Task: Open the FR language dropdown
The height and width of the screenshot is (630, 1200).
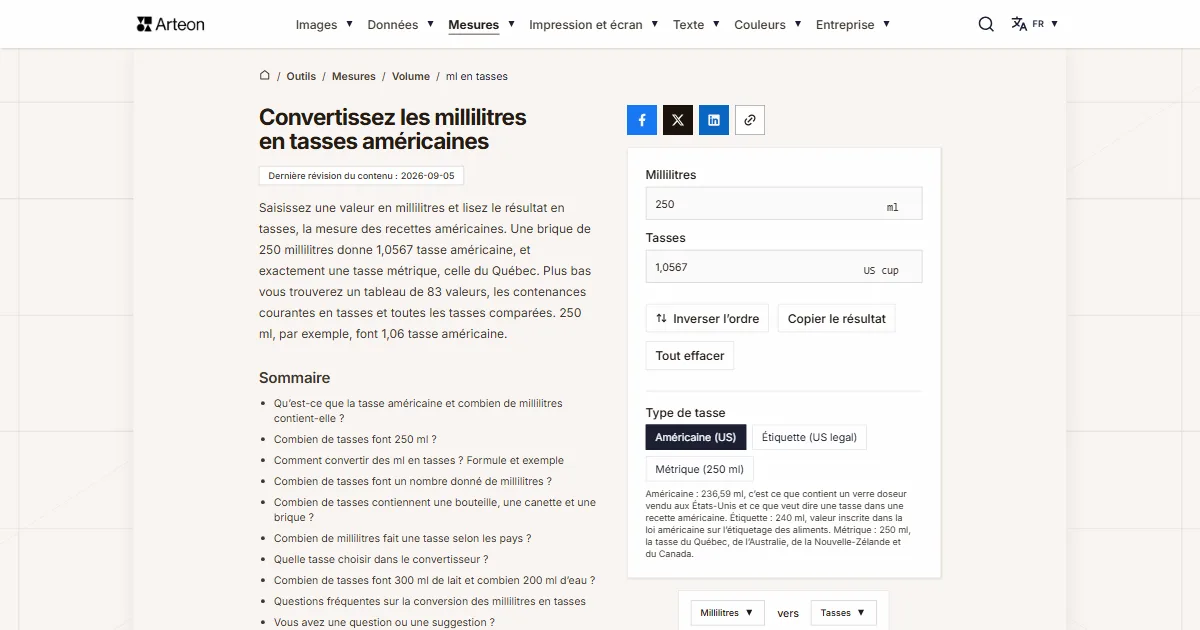Action: [x=1045, y=24]
